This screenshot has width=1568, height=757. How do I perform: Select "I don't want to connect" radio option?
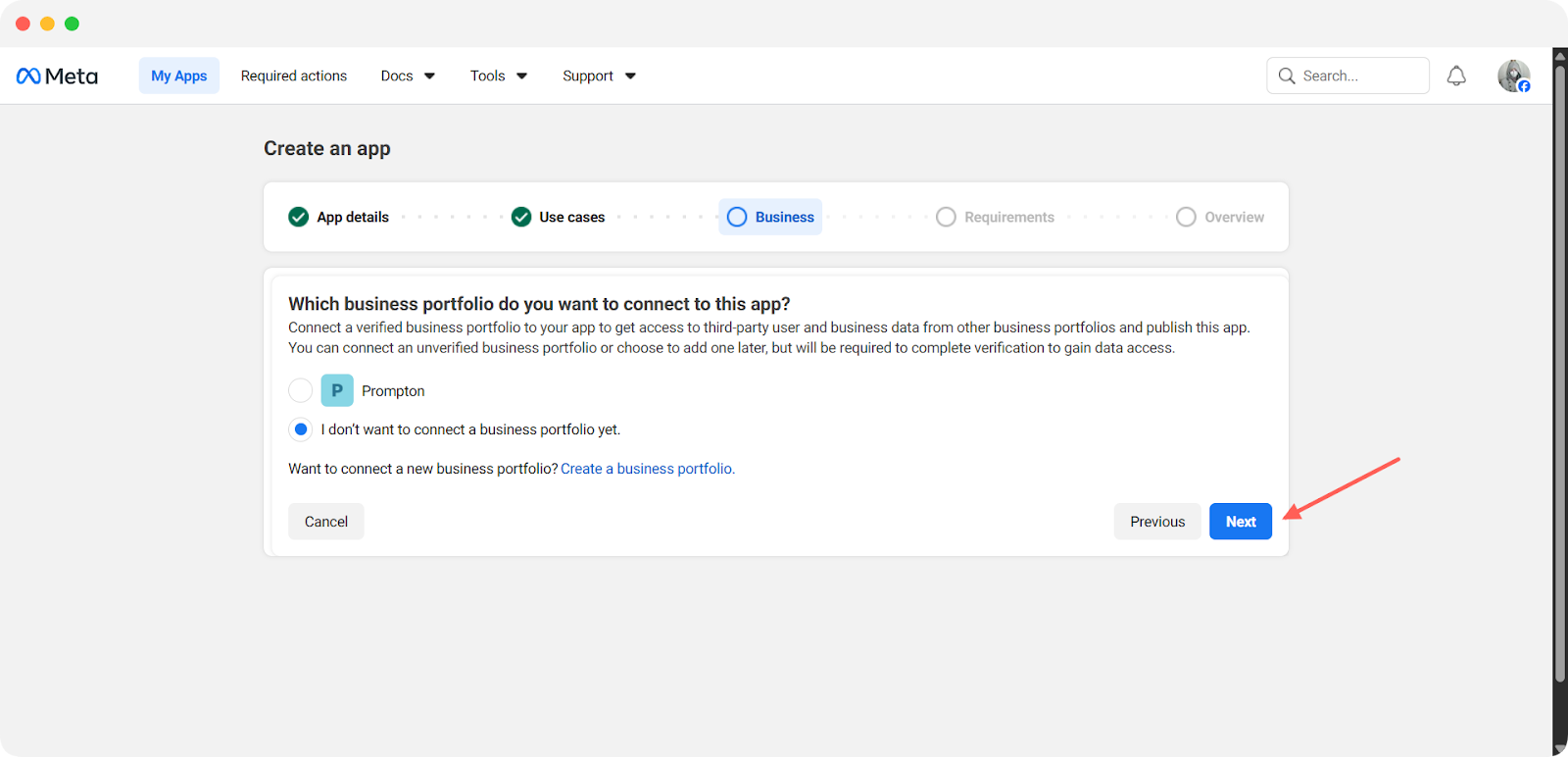point(301,429)
